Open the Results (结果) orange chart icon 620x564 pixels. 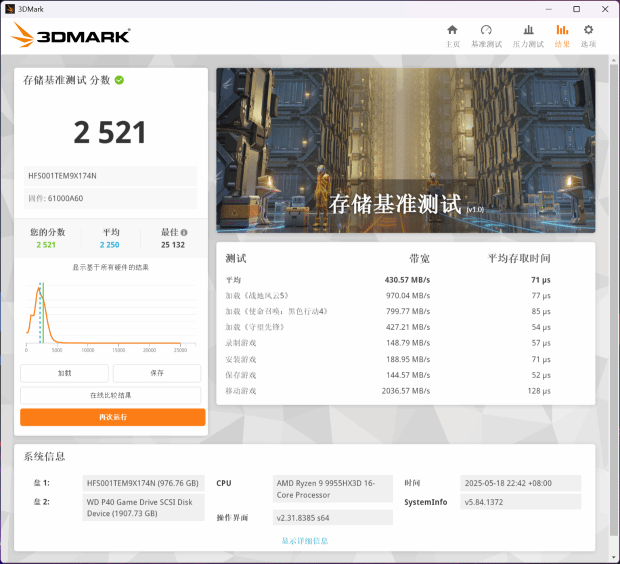562,30
